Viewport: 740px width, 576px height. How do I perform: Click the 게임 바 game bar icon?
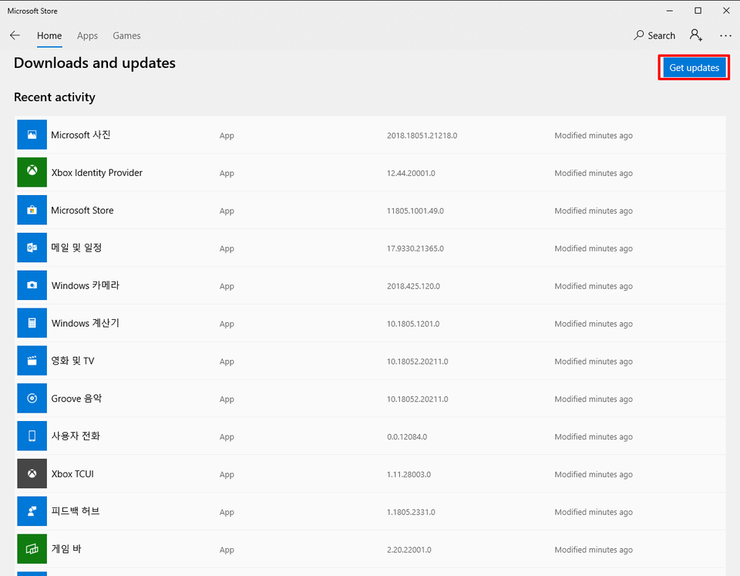(32, 549)
